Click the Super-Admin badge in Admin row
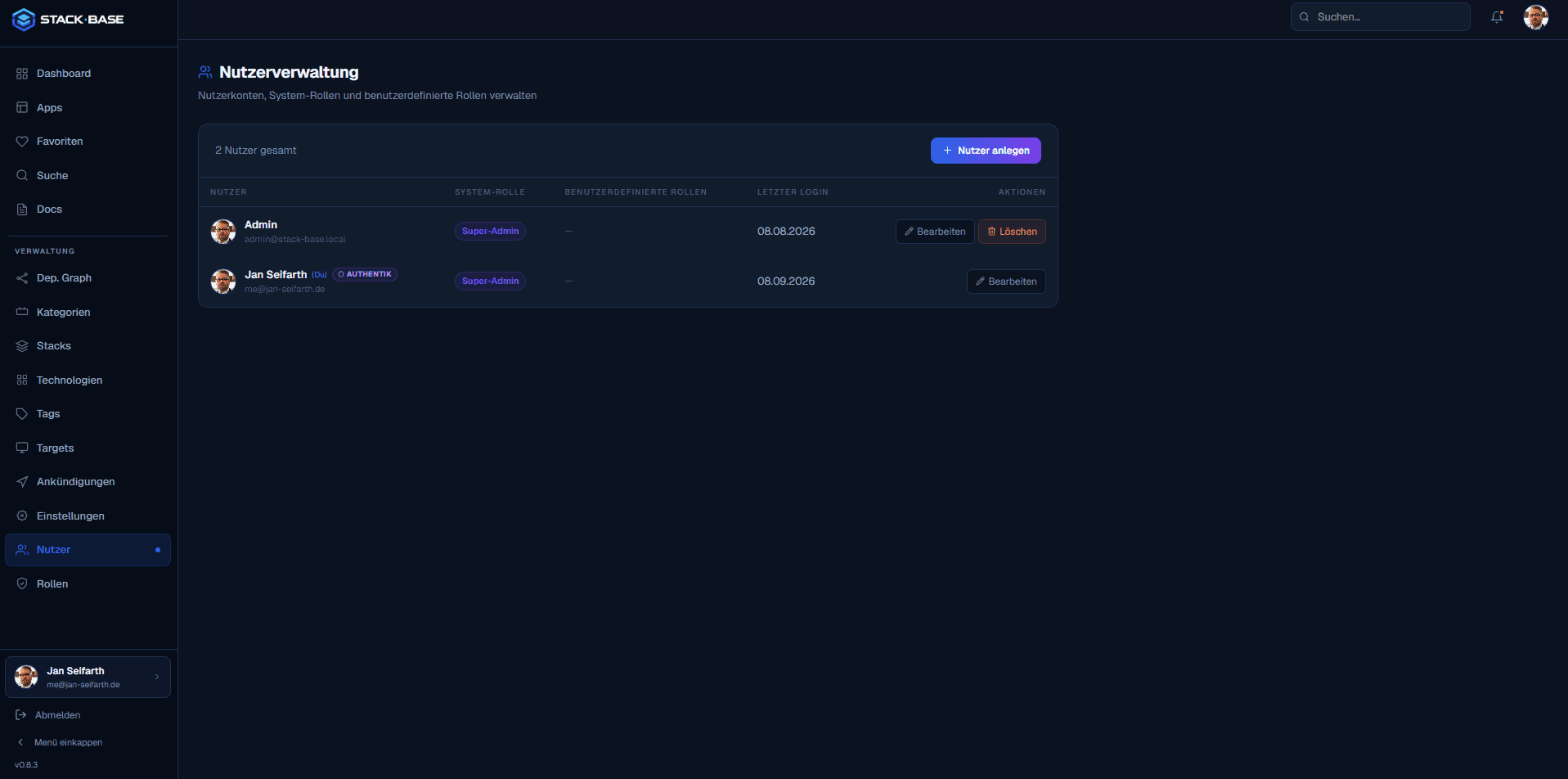Screen dimensions: 1568x779 pos(490,232)
